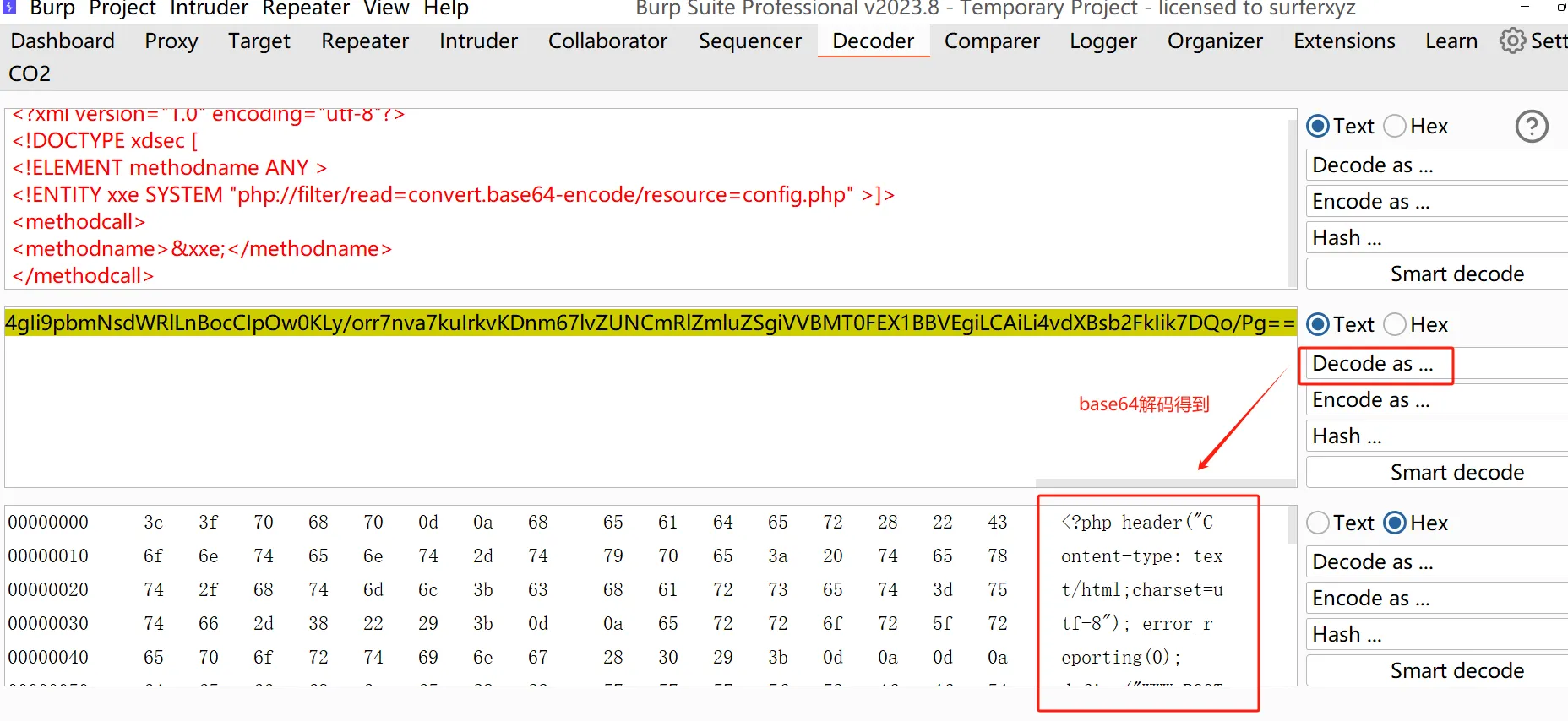Click hex offset '00000010' row label
Image resolution: width=1568 pixels, height=721 pixels.
pos(48,556)
